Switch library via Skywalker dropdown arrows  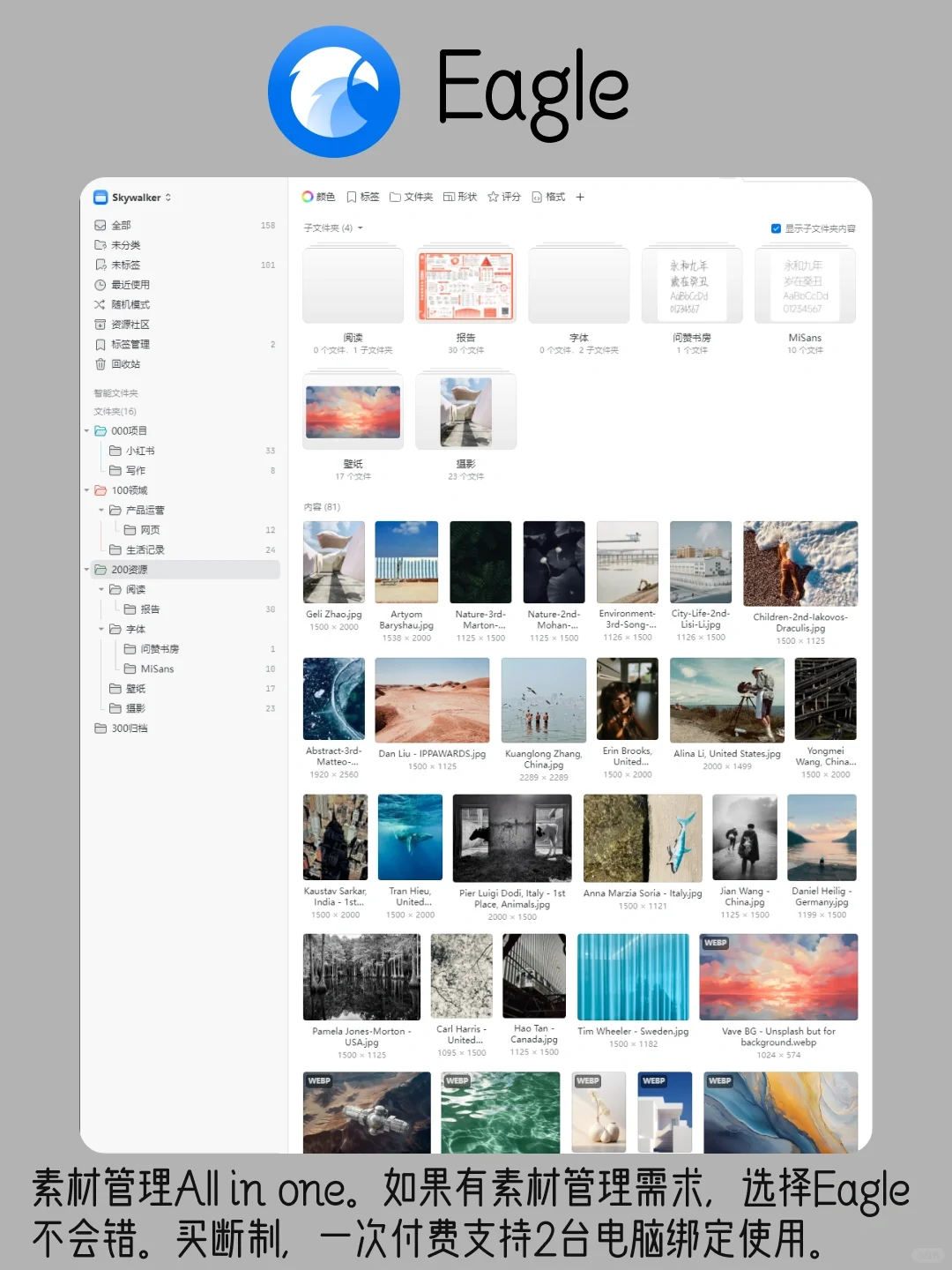point(168,198)
